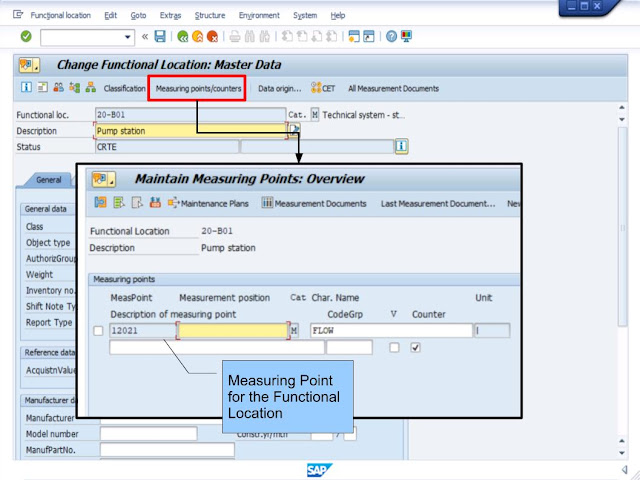Click the Model number input field

pos(149,434)
